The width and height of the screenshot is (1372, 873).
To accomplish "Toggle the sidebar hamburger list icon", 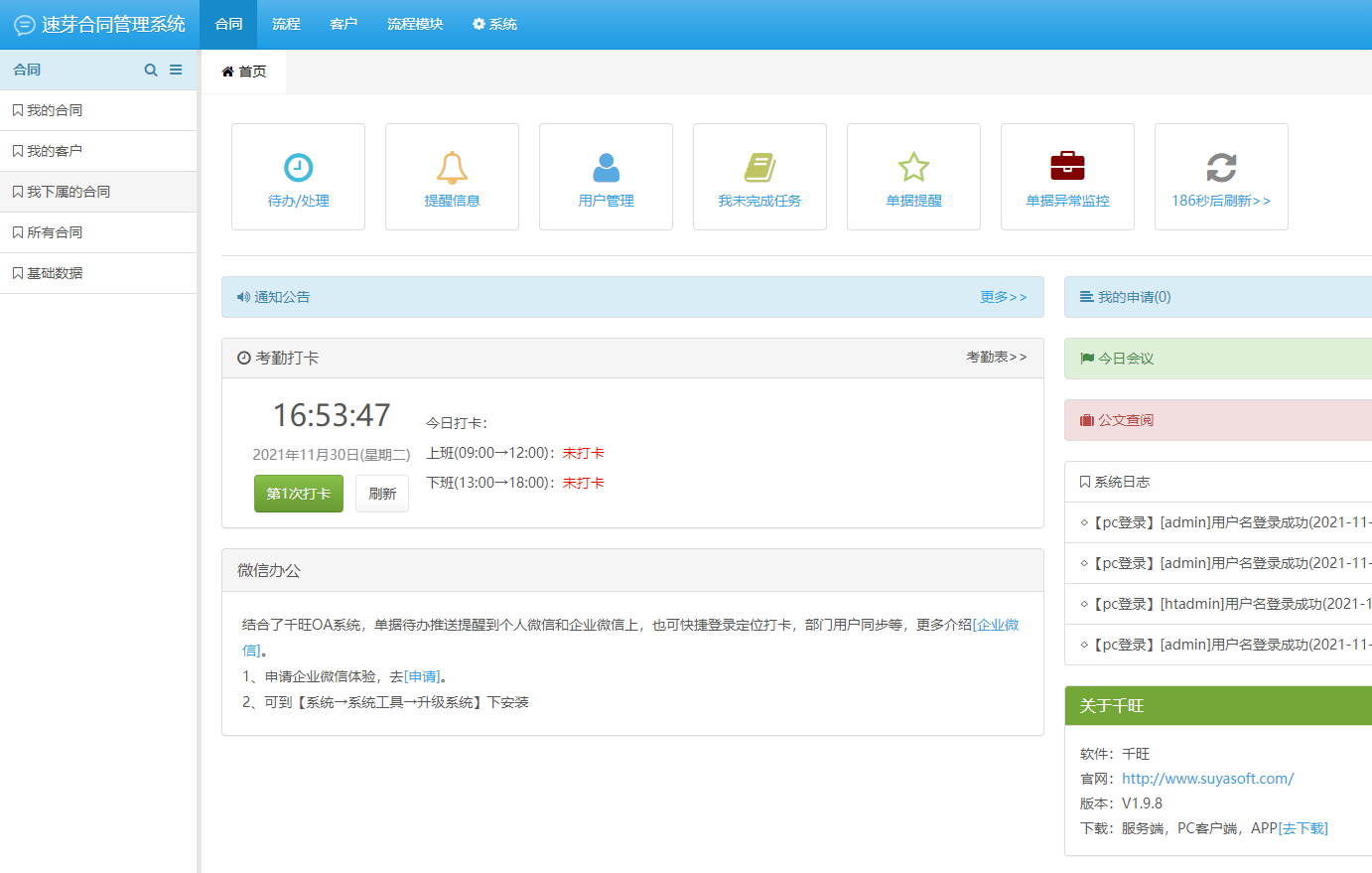I will 176,71.
